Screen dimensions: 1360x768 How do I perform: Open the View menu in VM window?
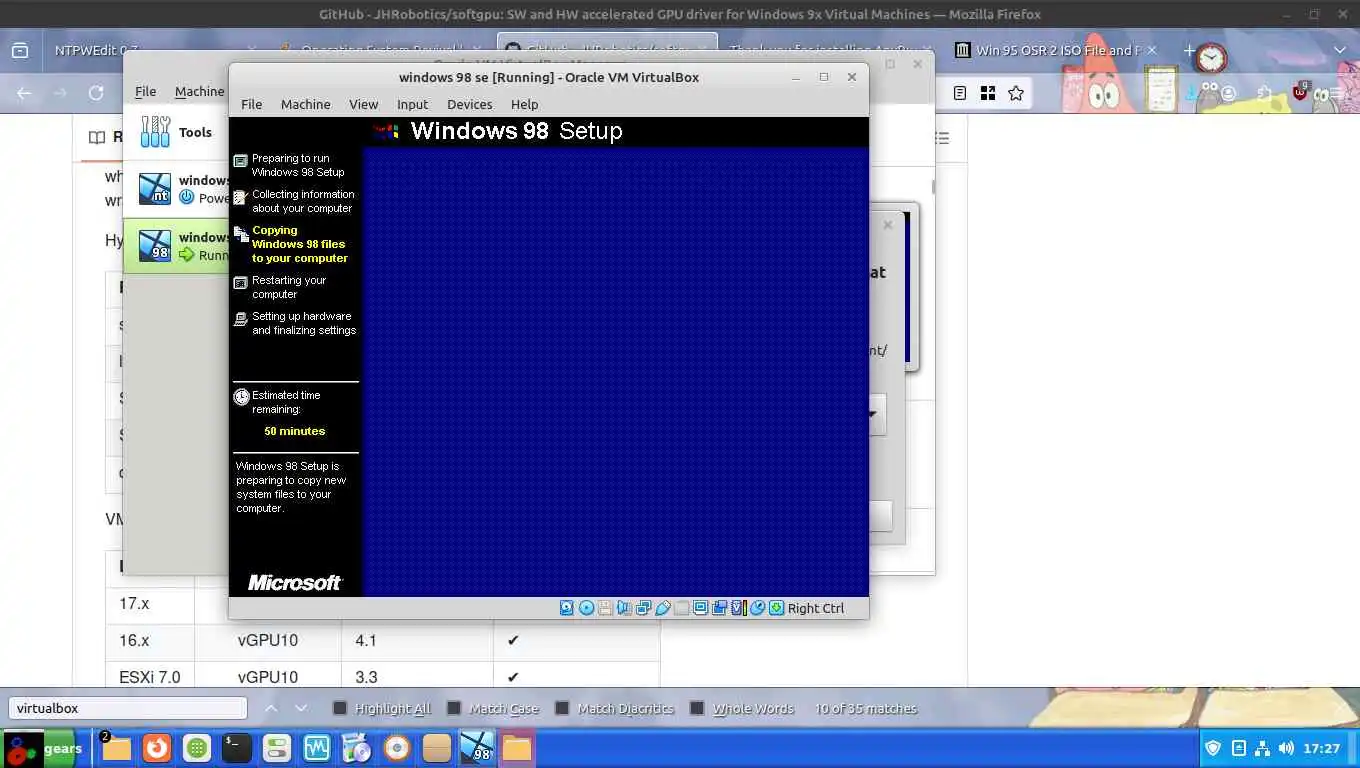[363, 104]
